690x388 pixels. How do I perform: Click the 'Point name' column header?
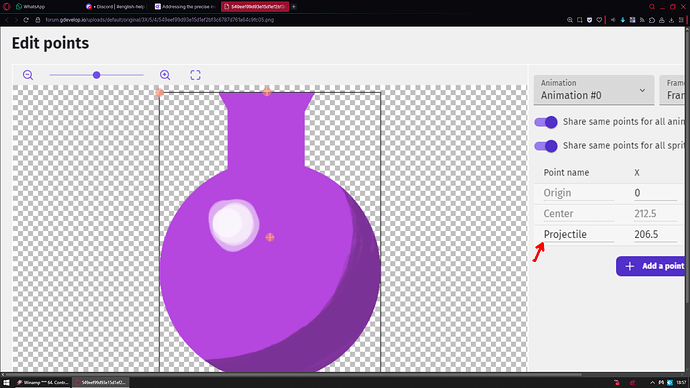coord(566,172)
